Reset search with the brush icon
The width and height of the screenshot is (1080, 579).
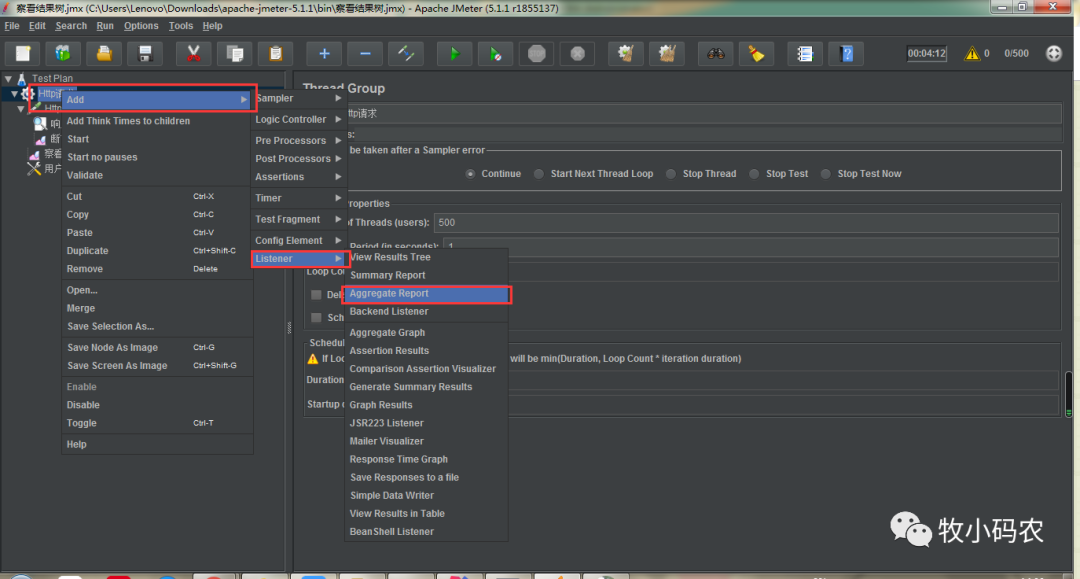[756, 54]
